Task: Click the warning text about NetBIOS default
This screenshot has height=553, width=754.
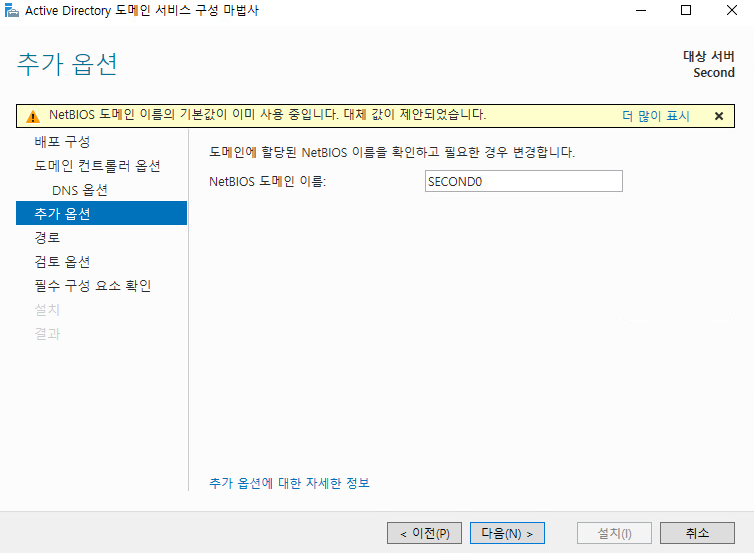Action: point(267,114)
